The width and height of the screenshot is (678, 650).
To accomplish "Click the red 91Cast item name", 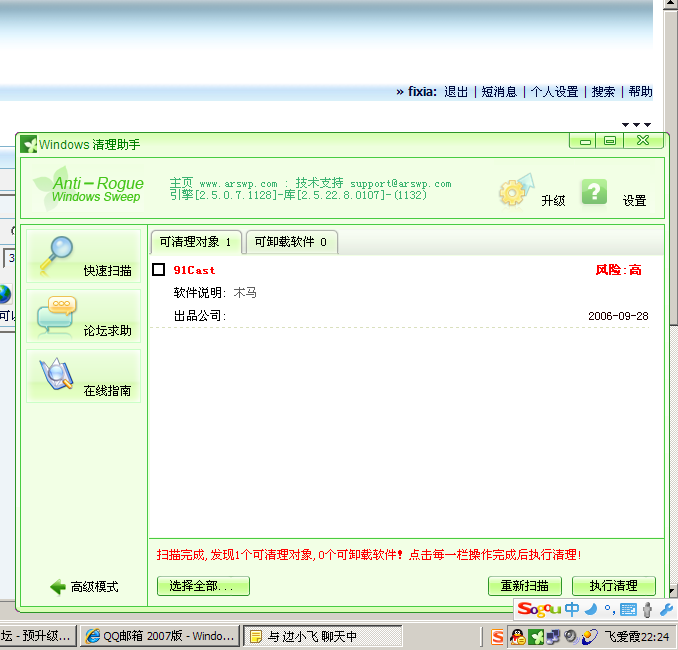I will [x=194, y=270].
